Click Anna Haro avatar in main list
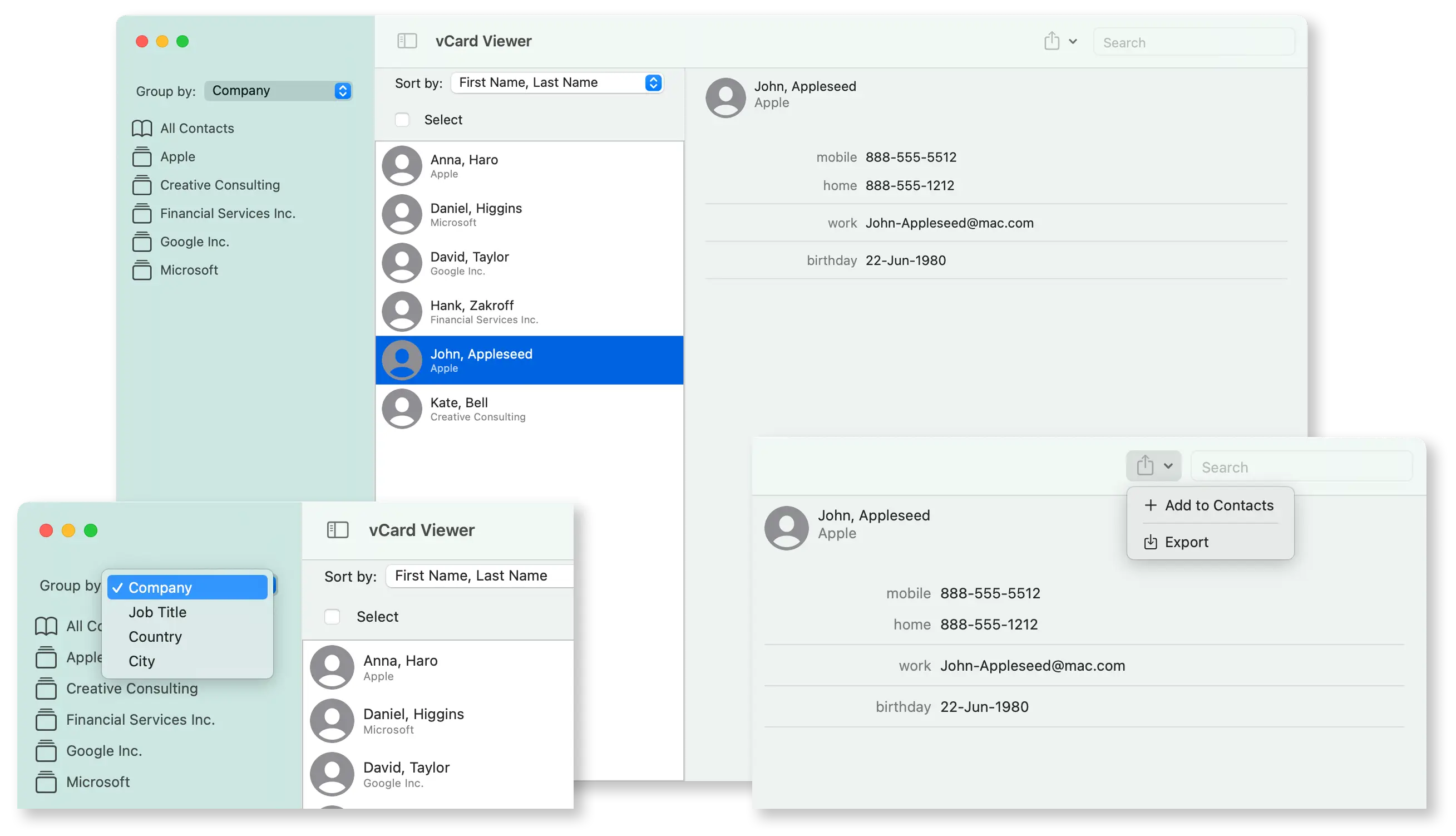The width and height of the screenshot is (1456, 836). click(402, 166)
